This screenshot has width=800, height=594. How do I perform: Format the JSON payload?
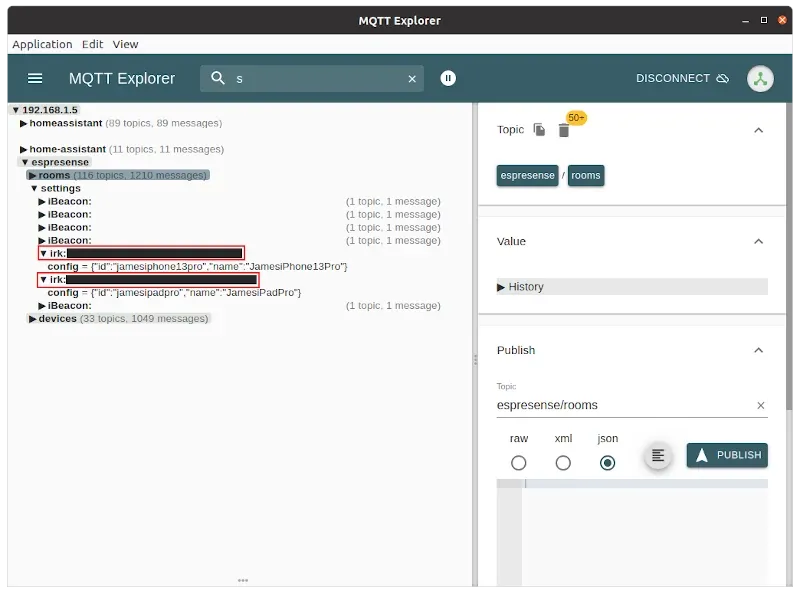pos(658,455)
